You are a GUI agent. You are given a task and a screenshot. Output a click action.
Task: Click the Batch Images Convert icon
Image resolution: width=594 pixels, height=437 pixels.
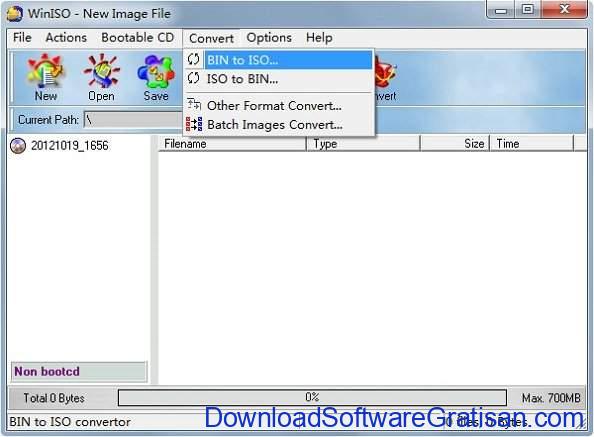[x=194, y=124]
